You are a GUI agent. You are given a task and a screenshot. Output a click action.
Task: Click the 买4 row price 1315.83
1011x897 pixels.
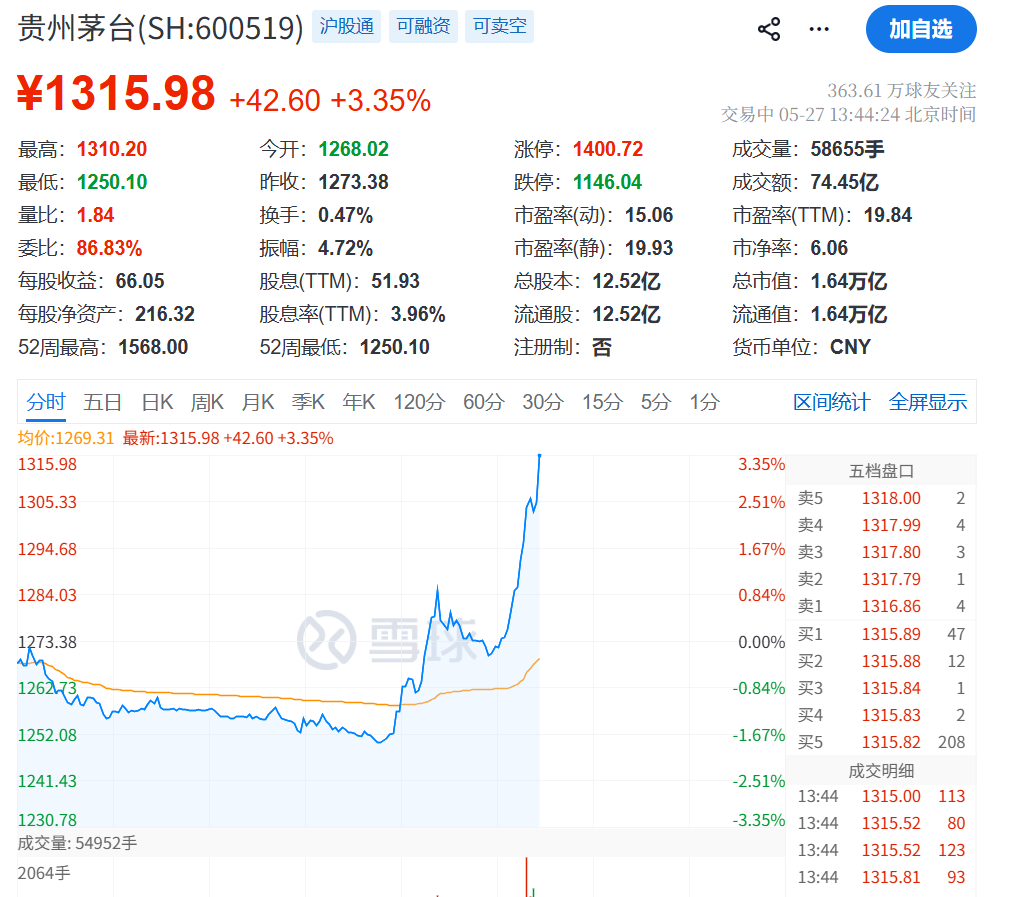pyautogui.click(x=891, y=716)
